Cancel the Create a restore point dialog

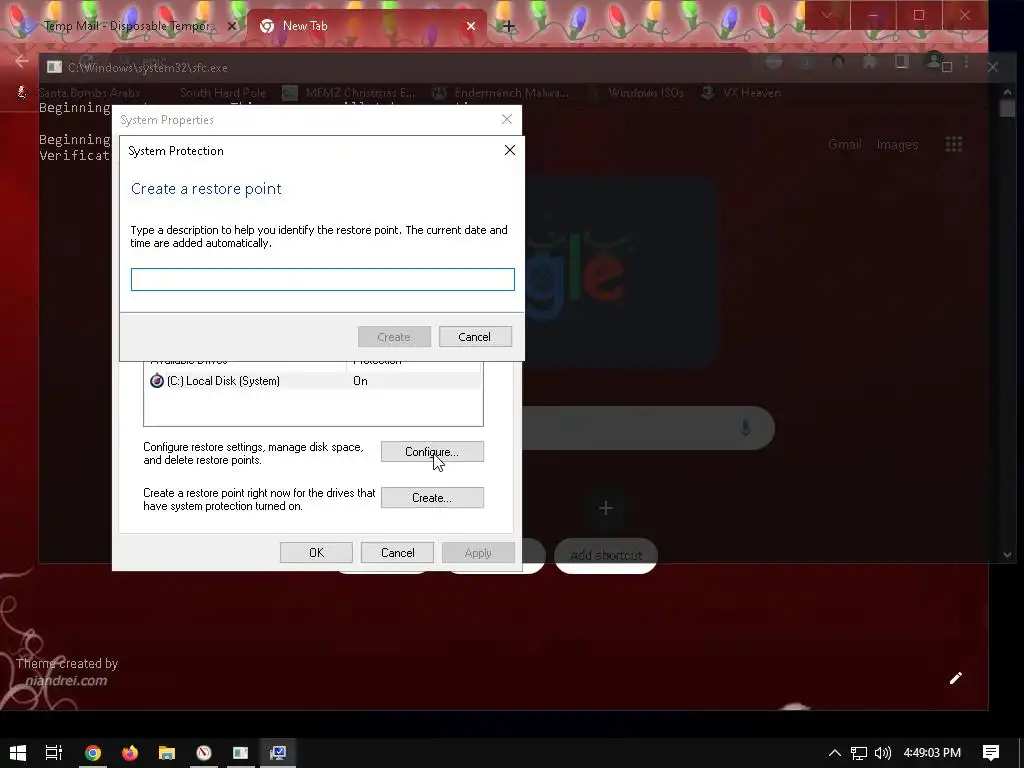[x=475, y=337]
